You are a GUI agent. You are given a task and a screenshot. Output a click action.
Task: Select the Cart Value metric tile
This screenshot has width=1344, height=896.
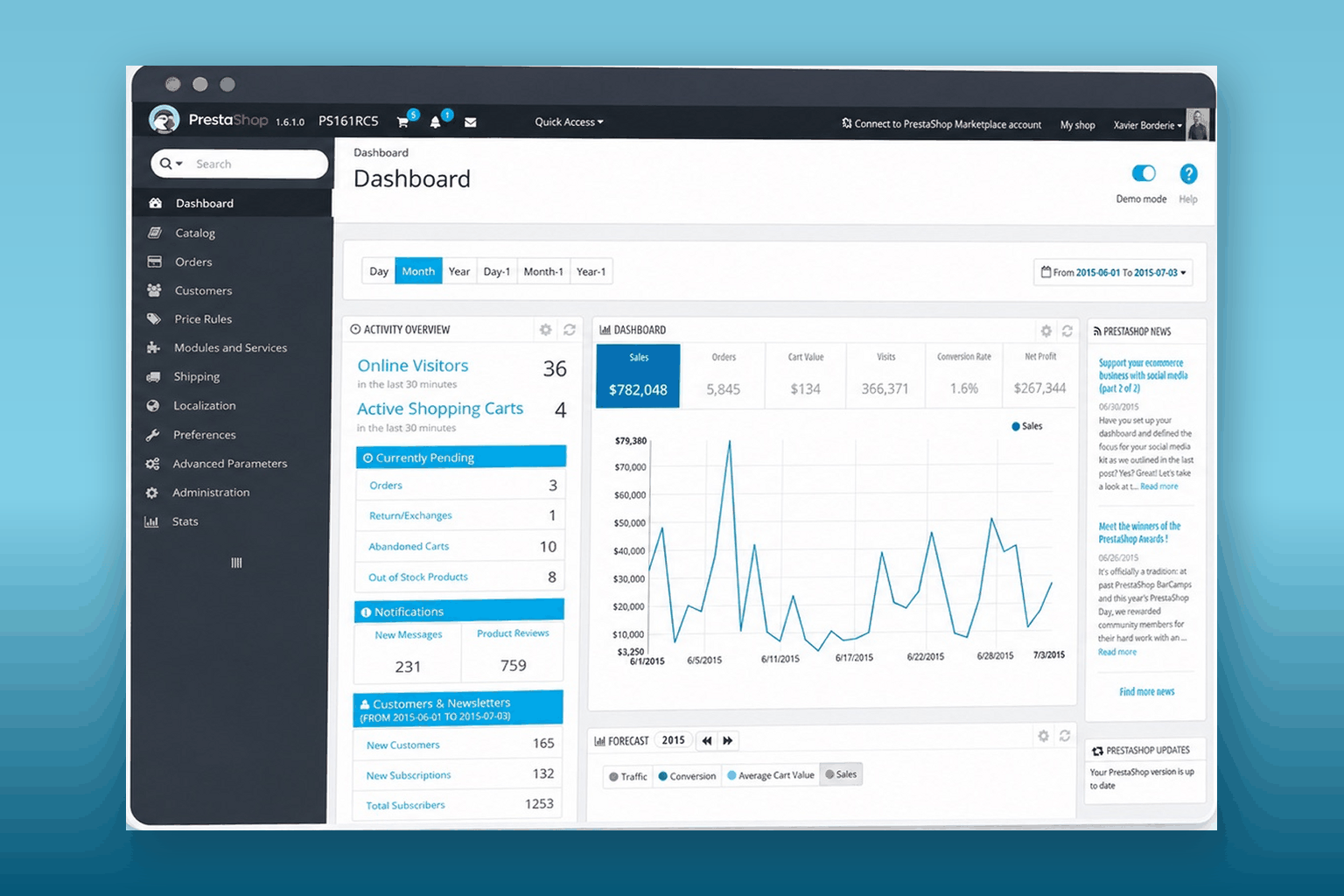(x=805, y=376)
